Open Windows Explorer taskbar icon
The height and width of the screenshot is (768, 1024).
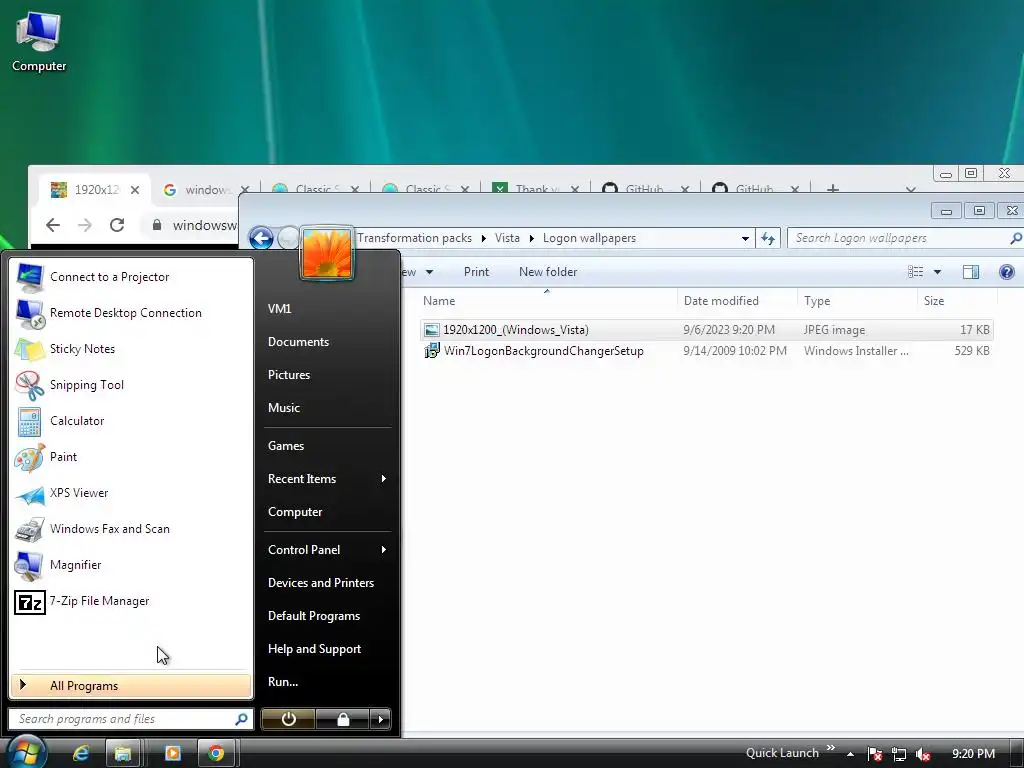coord(123,753)
